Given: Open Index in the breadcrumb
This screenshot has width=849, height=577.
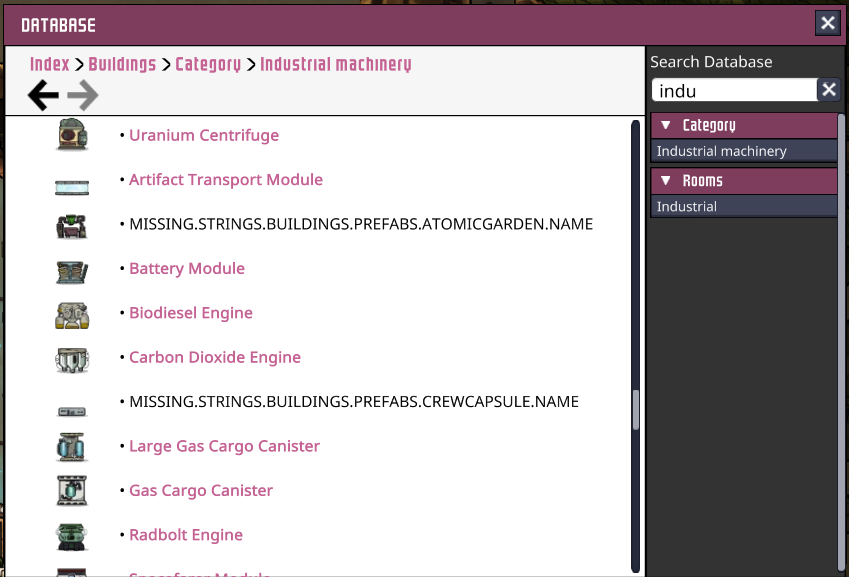Looking at the screenshot, I should [x=49, y=64].
